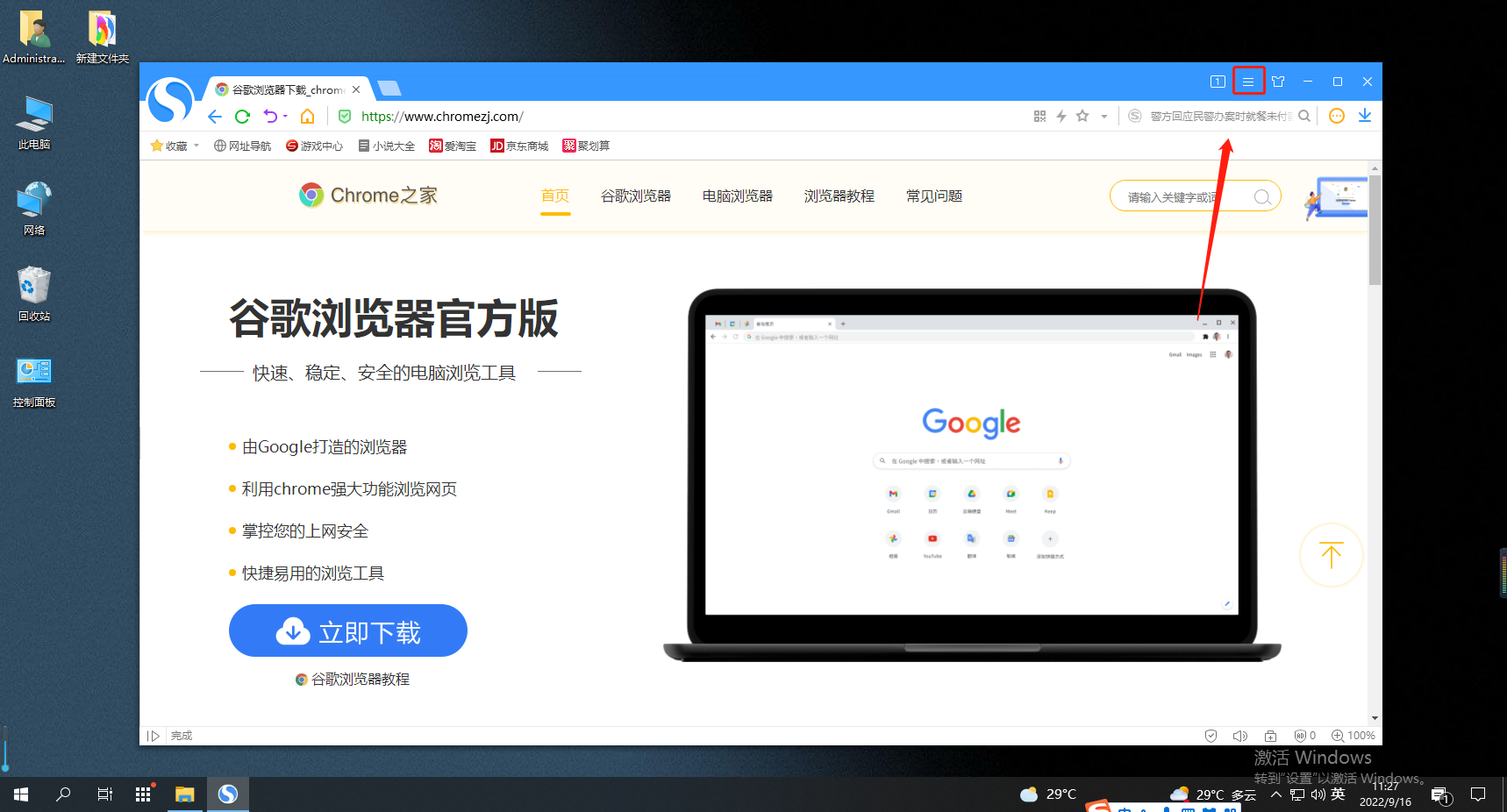Click the laptop Google screenshot image

click(x=972, y=475)
